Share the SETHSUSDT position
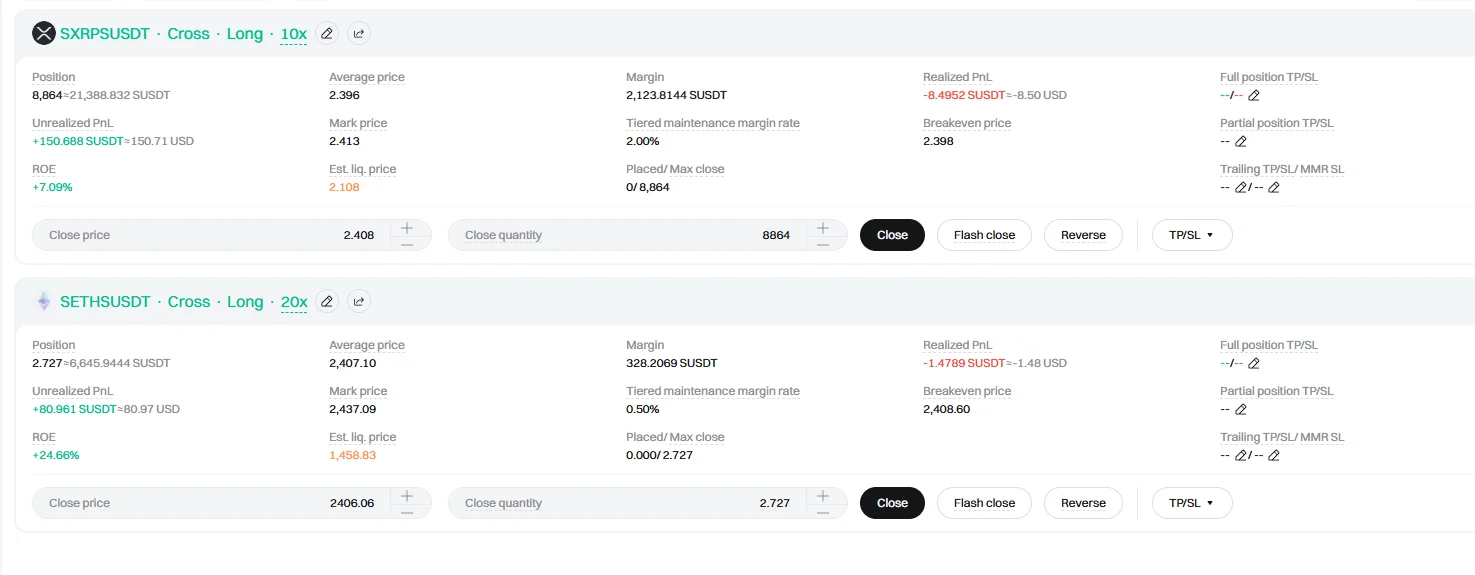This screenshot has width=1475, height=575. click(358, 302)
